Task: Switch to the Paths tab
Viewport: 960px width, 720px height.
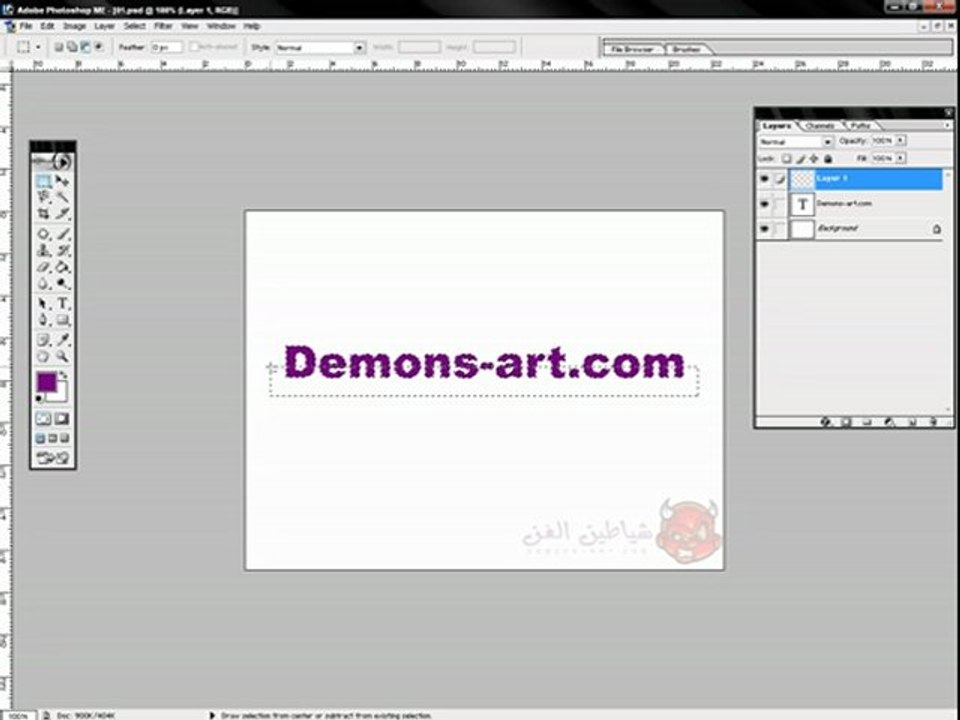Action: click(860, 126)
